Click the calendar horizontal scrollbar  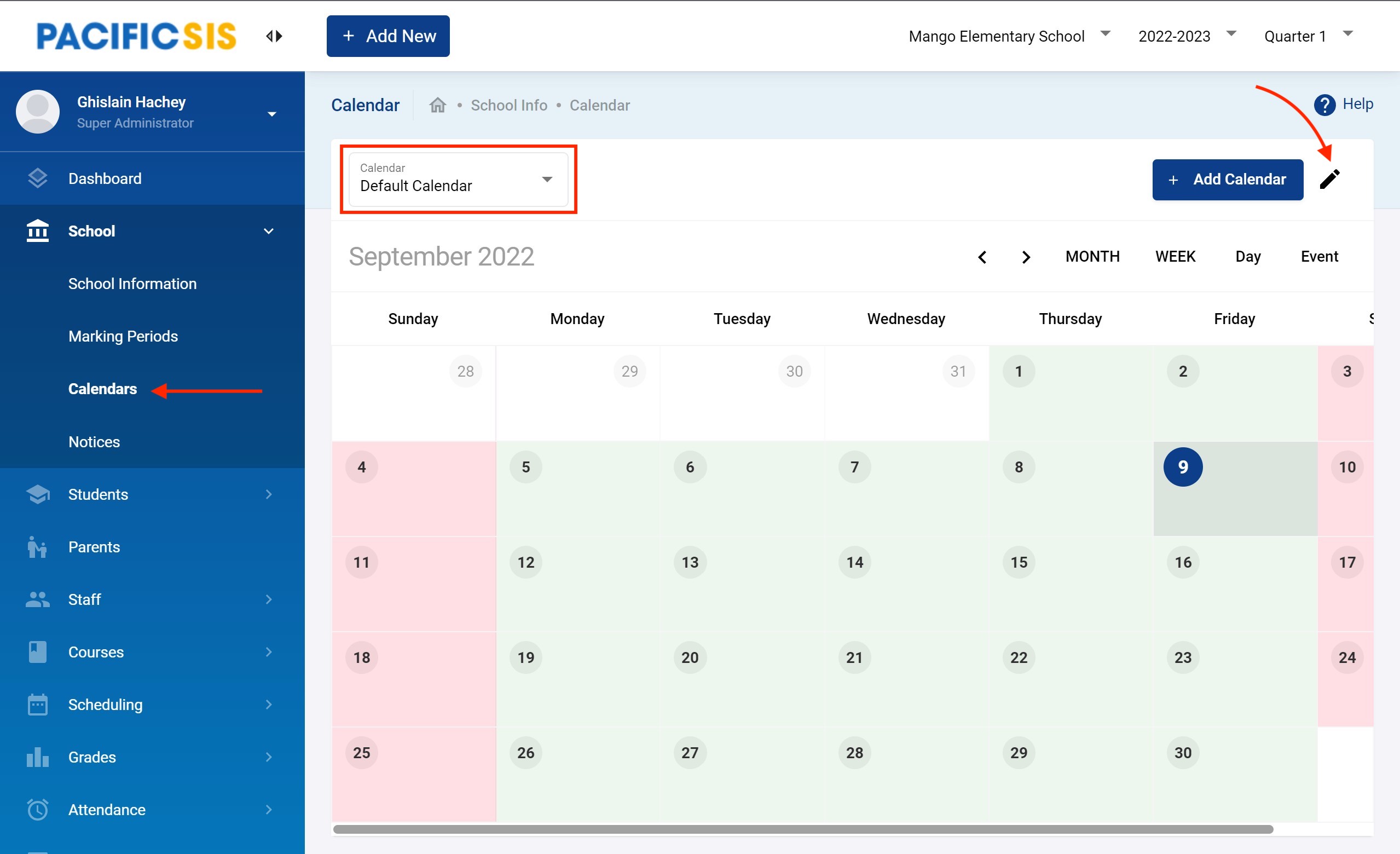[802, 829]
